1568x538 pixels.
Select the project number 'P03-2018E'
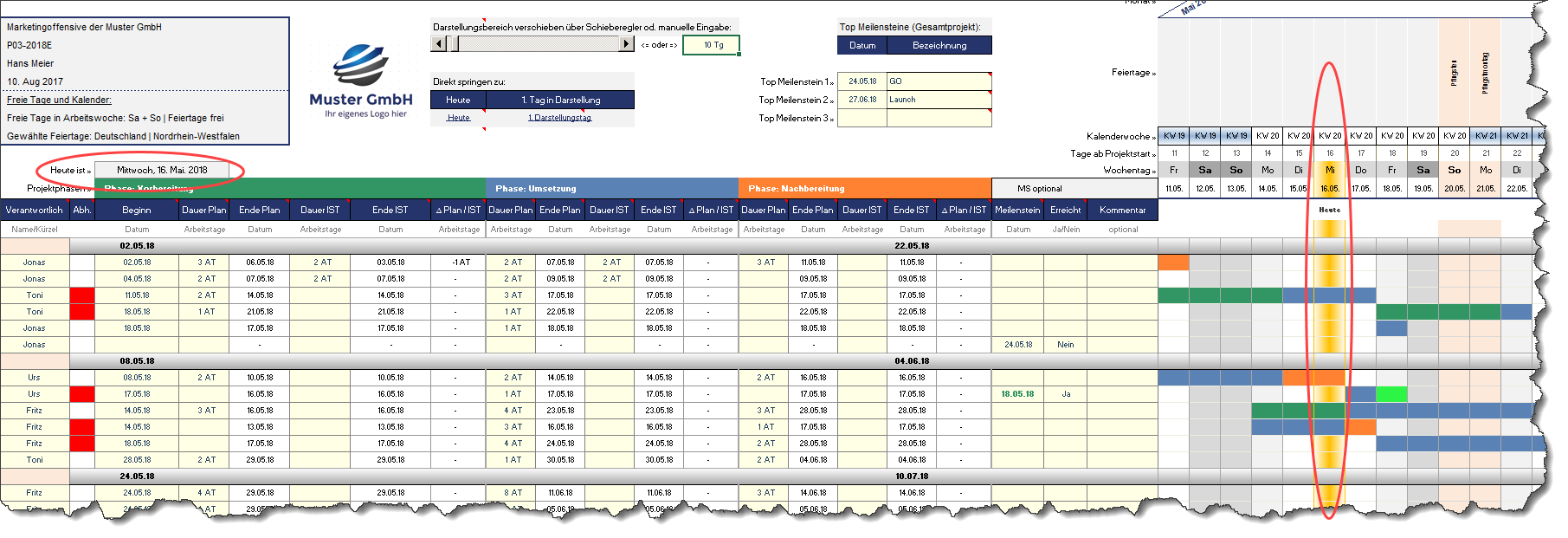(x=29, y=45)
